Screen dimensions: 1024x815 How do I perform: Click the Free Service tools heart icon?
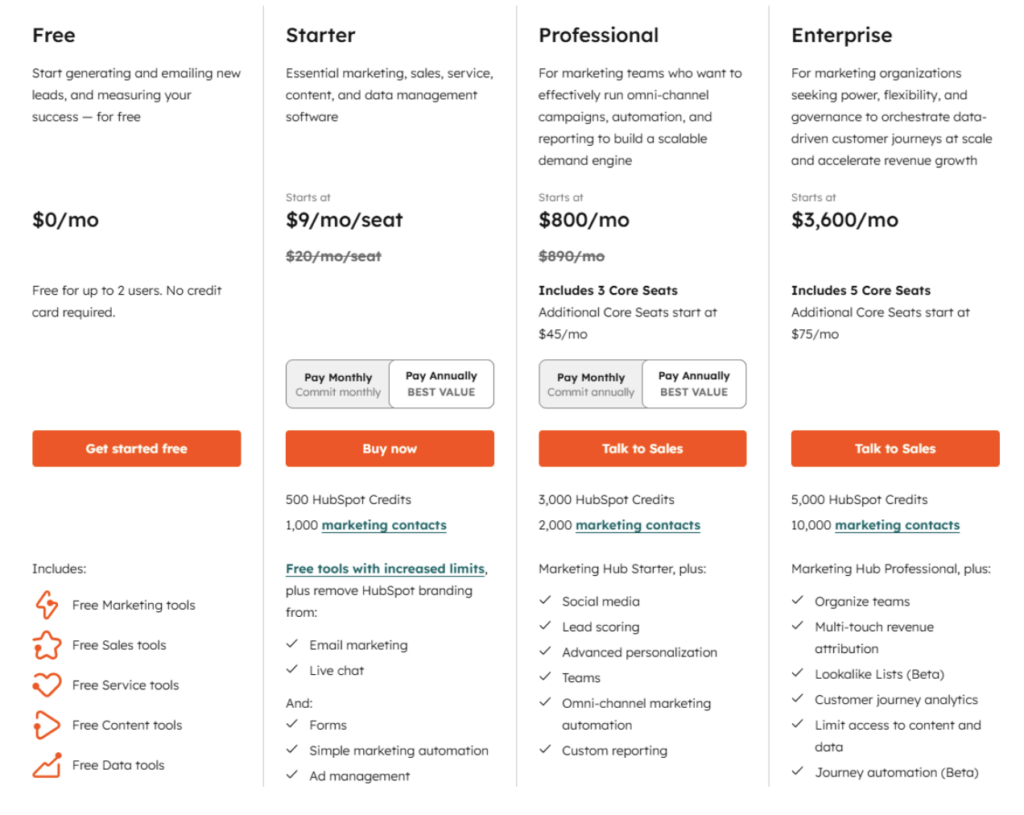click(47, 685)
